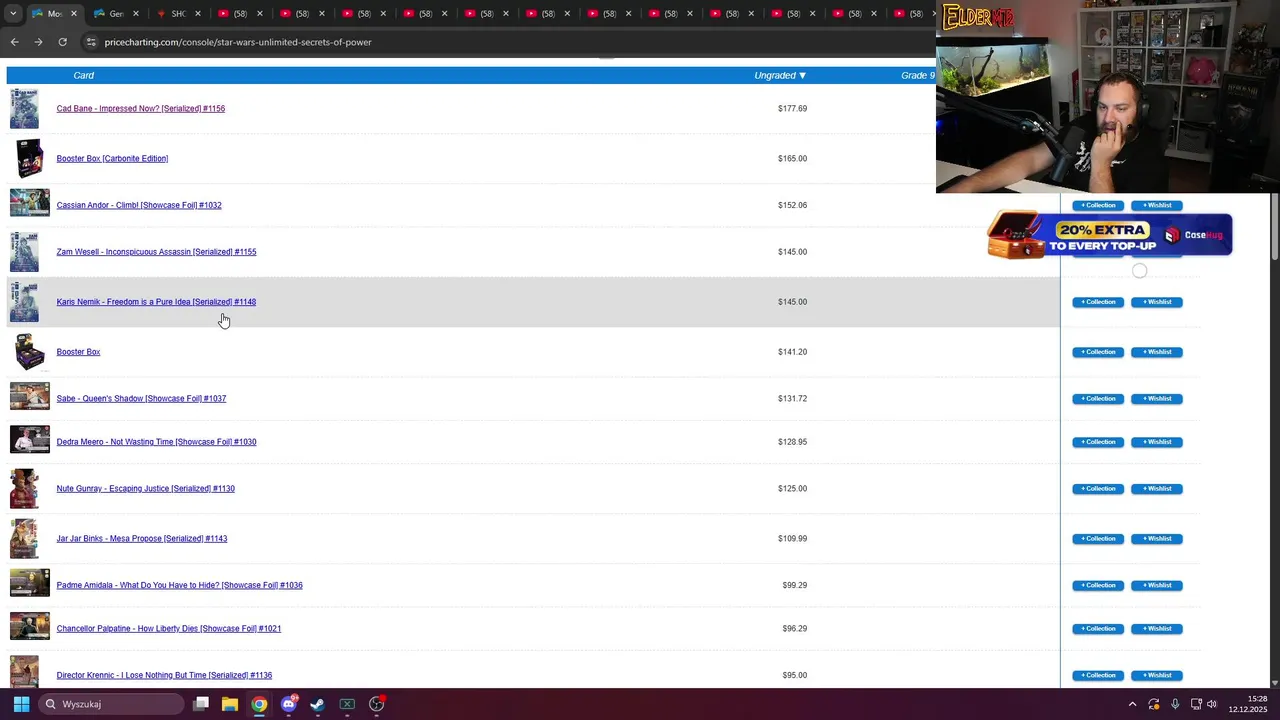Open the Windows Start menu

click(x=21, y=704)
